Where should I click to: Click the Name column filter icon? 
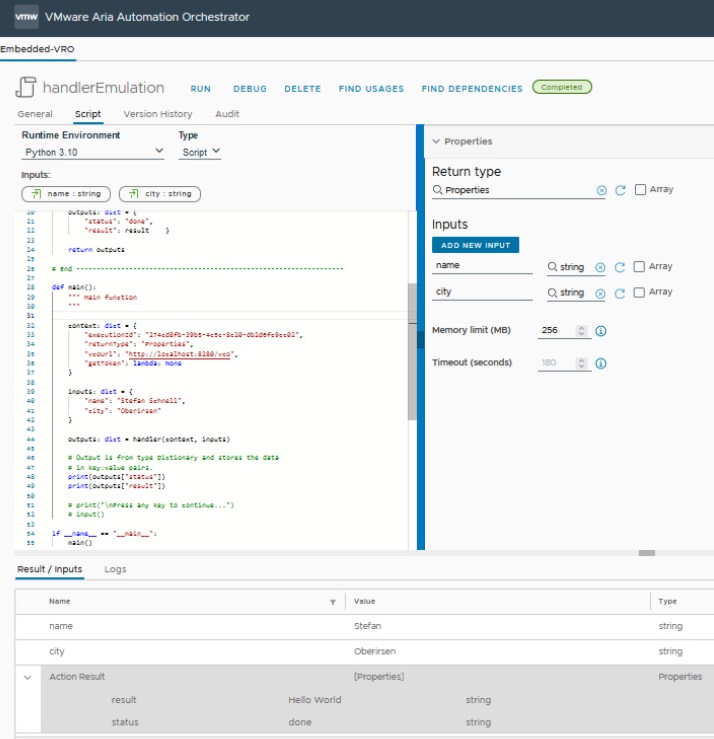coord(333,602)
